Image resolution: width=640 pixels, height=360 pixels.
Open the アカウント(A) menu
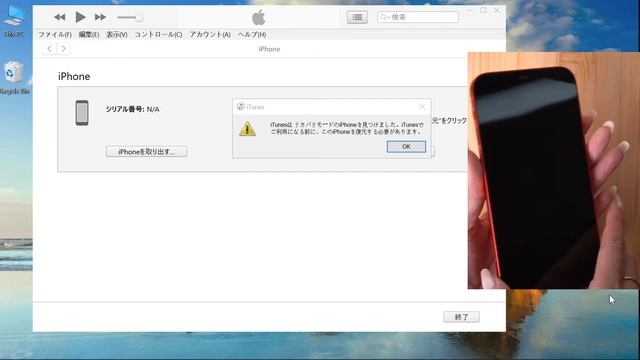[x=210, y=35]
